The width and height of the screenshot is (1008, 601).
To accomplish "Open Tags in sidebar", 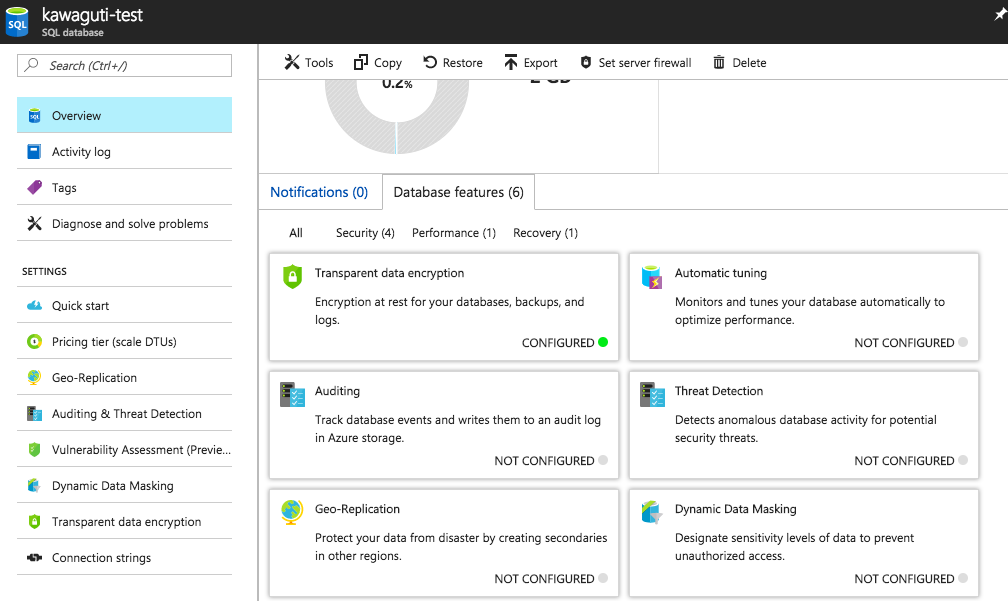I will pyautogui.click(x=124, y=188).
